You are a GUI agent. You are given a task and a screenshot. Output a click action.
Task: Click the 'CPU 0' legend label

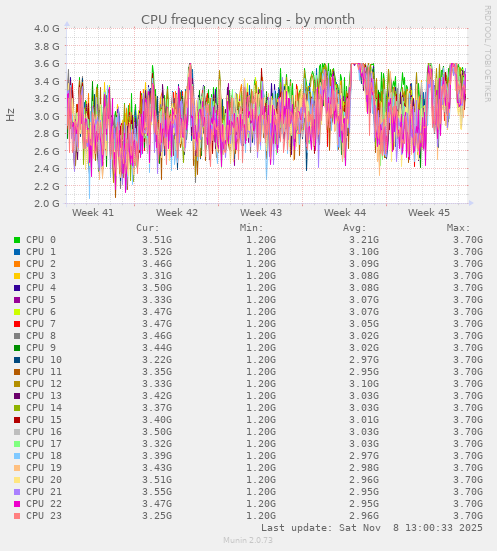[41, 240]
